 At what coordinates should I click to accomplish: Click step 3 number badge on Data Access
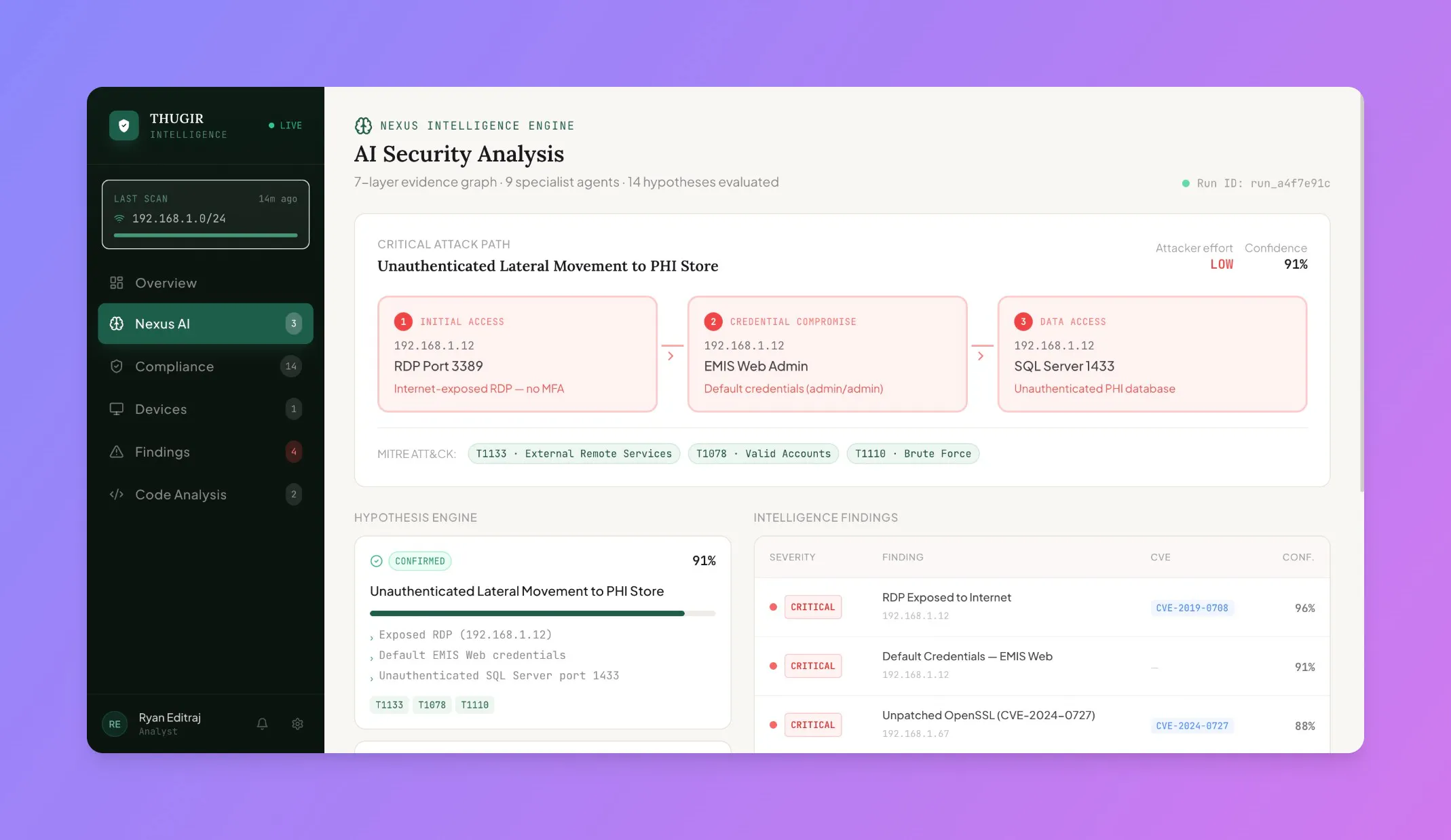coord(1023,321)
